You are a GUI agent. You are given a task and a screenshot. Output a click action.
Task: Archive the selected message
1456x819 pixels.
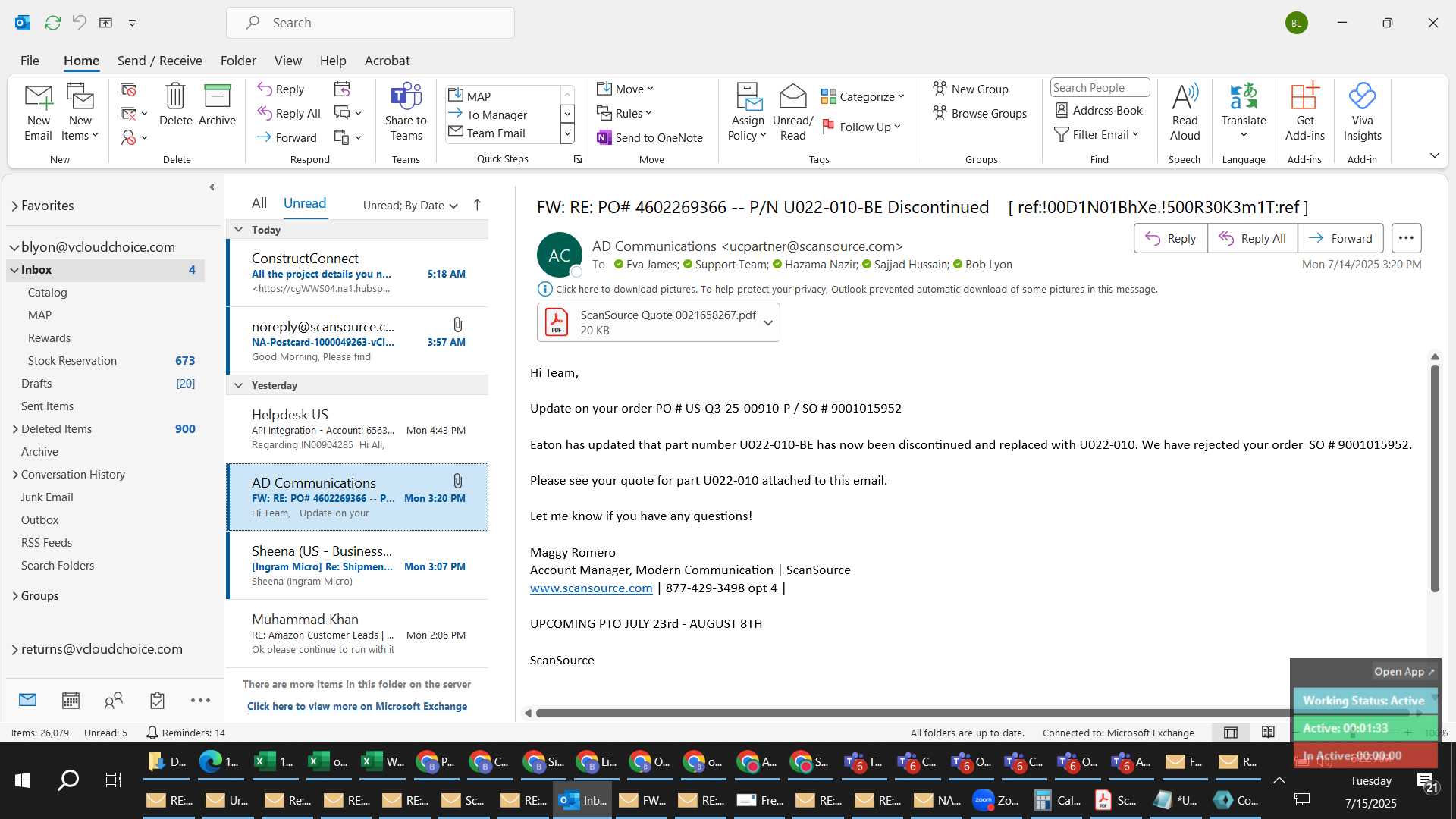pyautogui.click(x=217, y=105)
